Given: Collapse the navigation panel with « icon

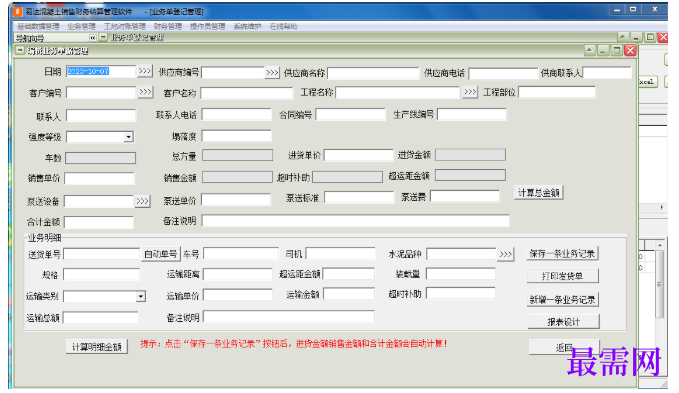Looking at the screenshot, I should tap(93, 38).
